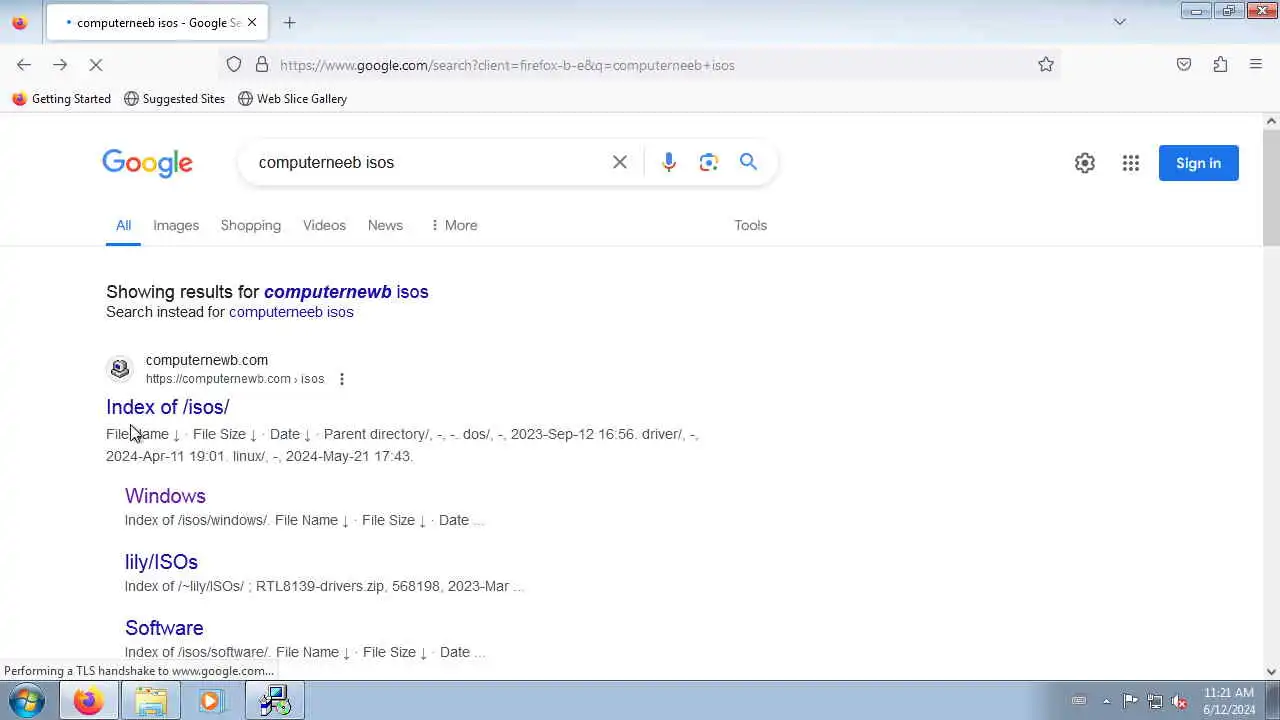Open the Index of /isos/ result
Image resolution: width=1280 pixels, height=720 pixels.
coord(168,407)
